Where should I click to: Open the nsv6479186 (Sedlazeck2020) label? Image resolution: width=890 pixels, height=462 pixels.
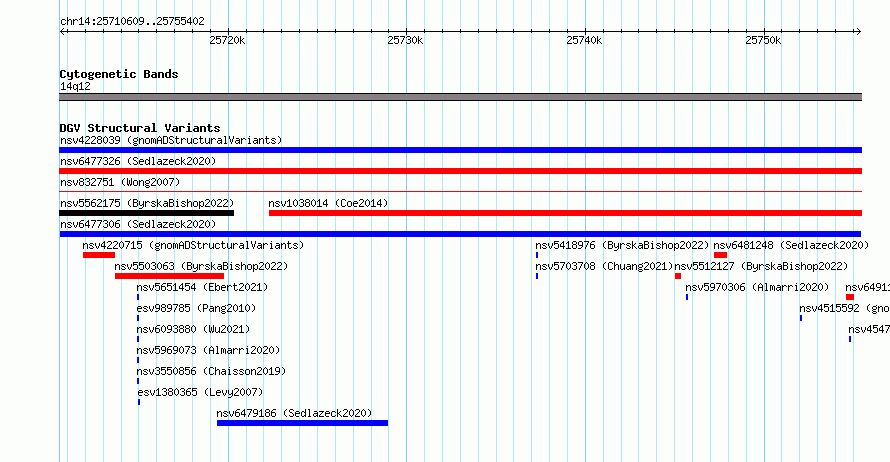coord(294,413)
